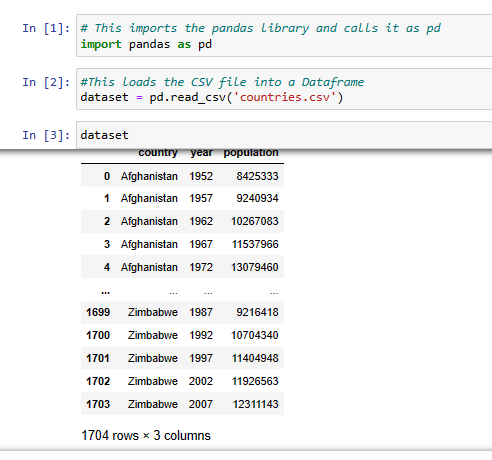Click the 1704 rows × 3 columns summary
Image resolution: width=492 pixels, height=460 pixels.
pos(146,435)
